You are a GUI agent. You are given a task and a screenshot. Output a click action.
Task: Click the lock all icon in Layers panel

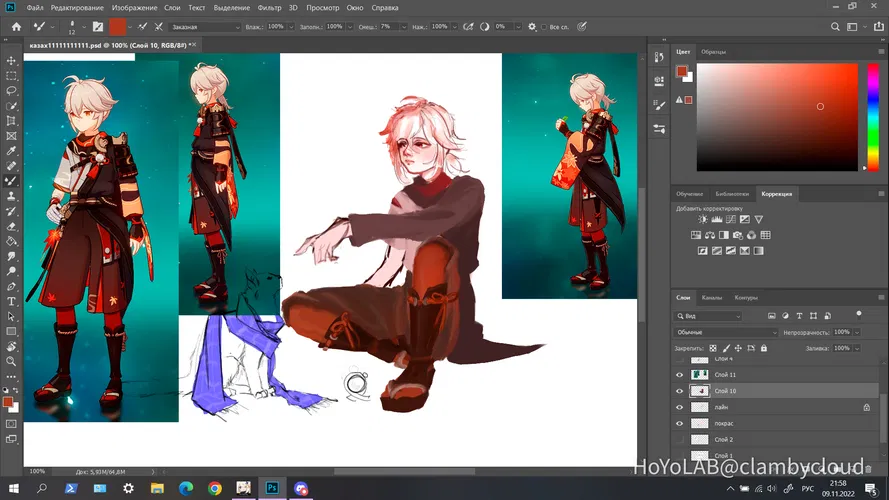pyautogui.click(x=763, y=348)
